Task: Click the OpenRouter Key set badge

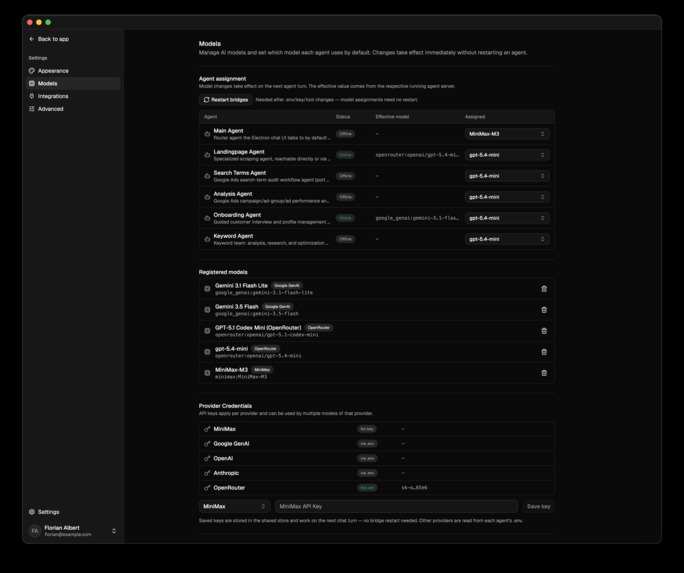Action: point(367,488)
